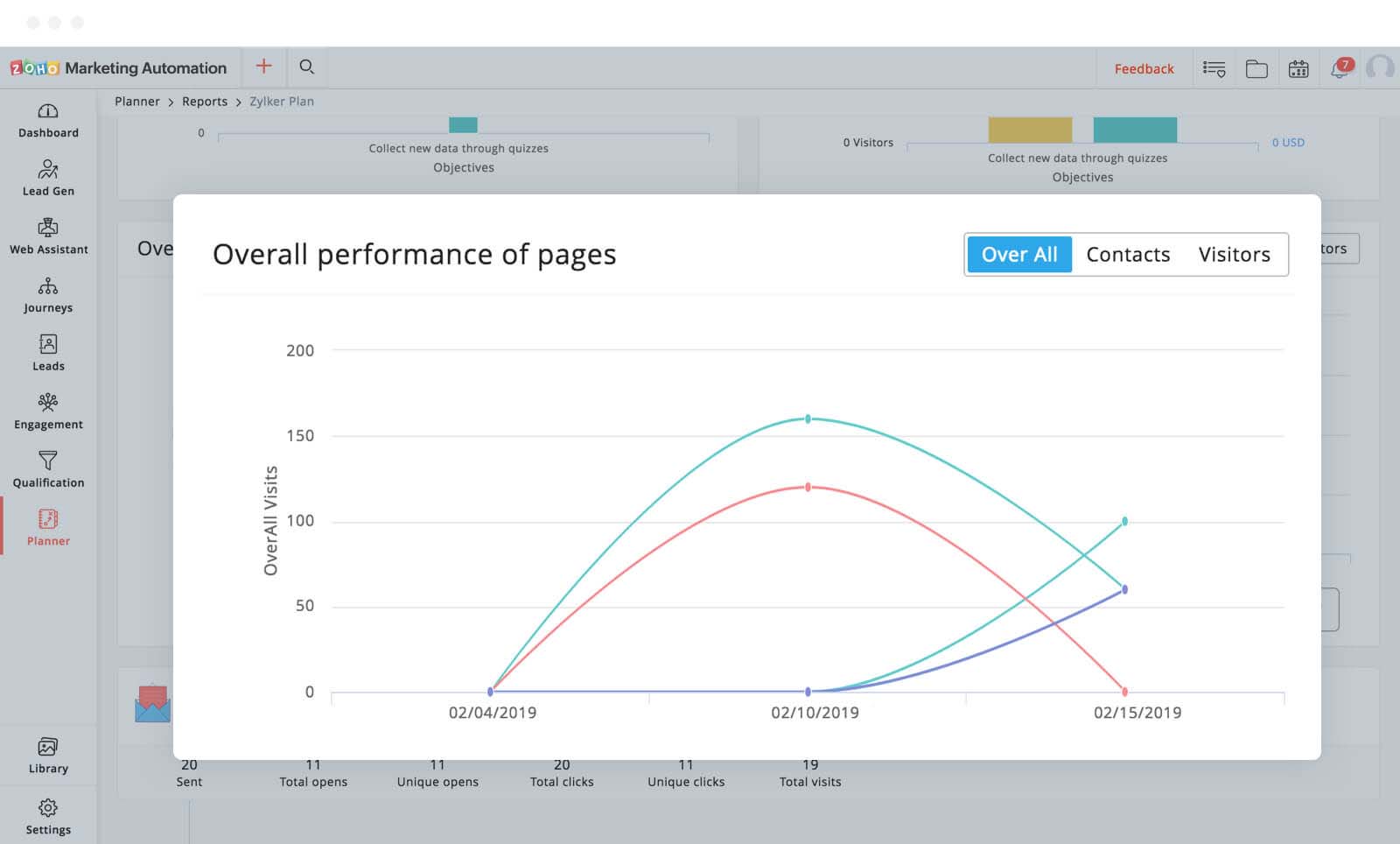The image size is (1400, 844).
Task: Open the calendar icon in header
Action: coord(1298,68)
